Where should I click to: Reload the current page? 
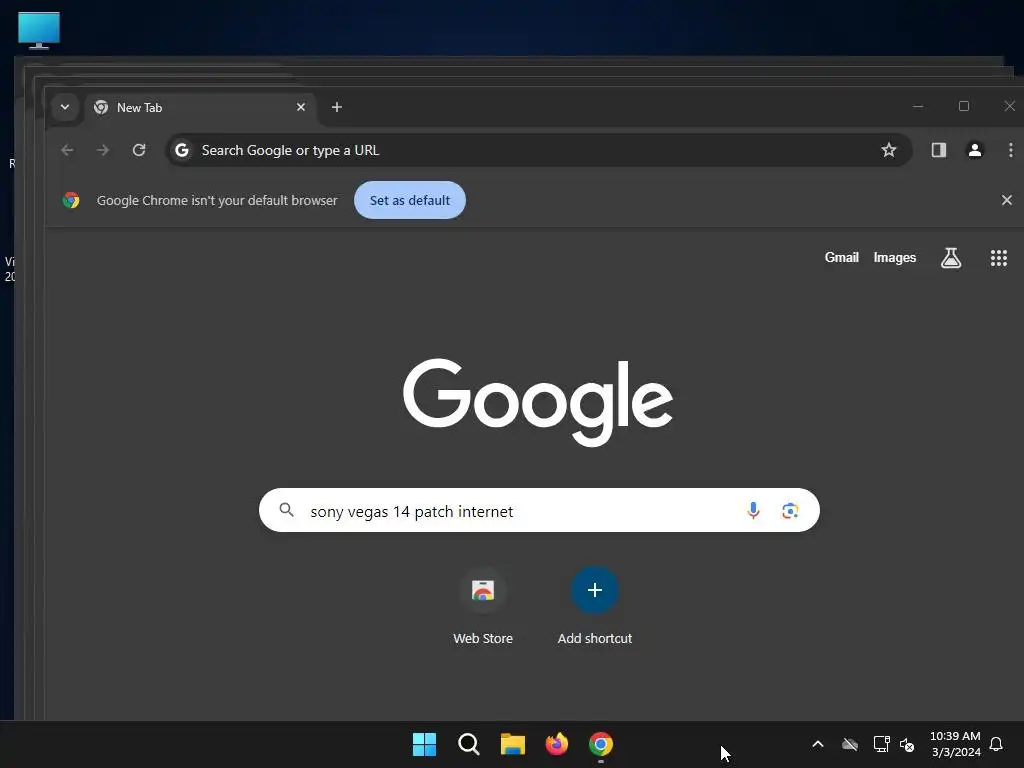point(139,150)
